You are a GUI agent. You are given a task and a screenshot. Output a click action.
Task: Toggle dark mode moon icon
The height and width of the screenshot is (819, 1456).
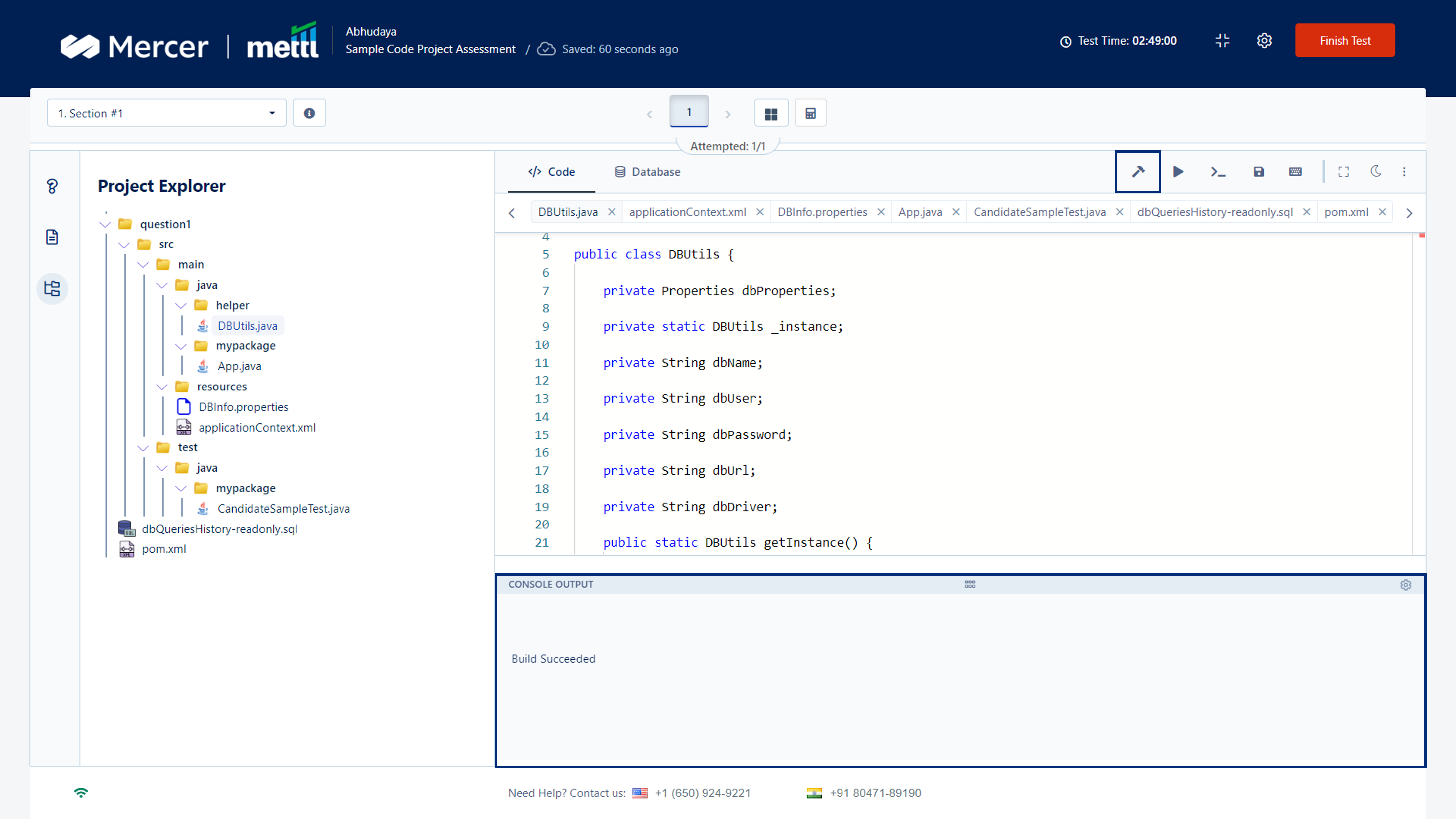coord(1376,171)
